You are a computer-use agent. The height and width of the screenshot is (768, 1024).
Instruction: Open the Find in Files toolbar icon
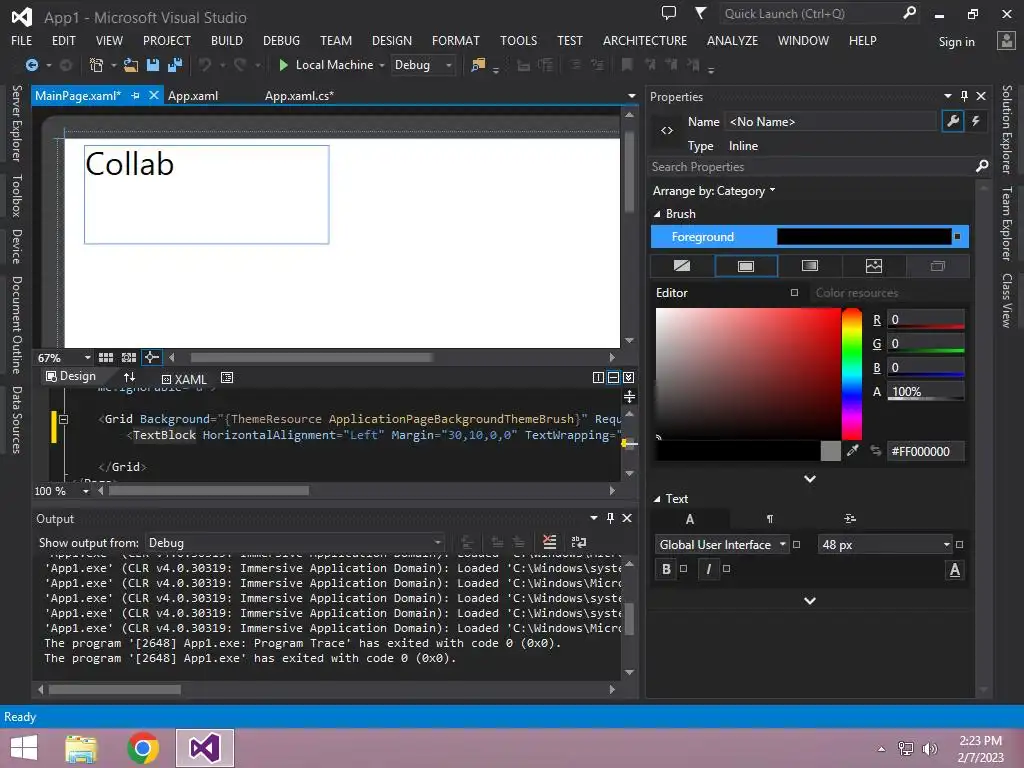coord(478,65)
